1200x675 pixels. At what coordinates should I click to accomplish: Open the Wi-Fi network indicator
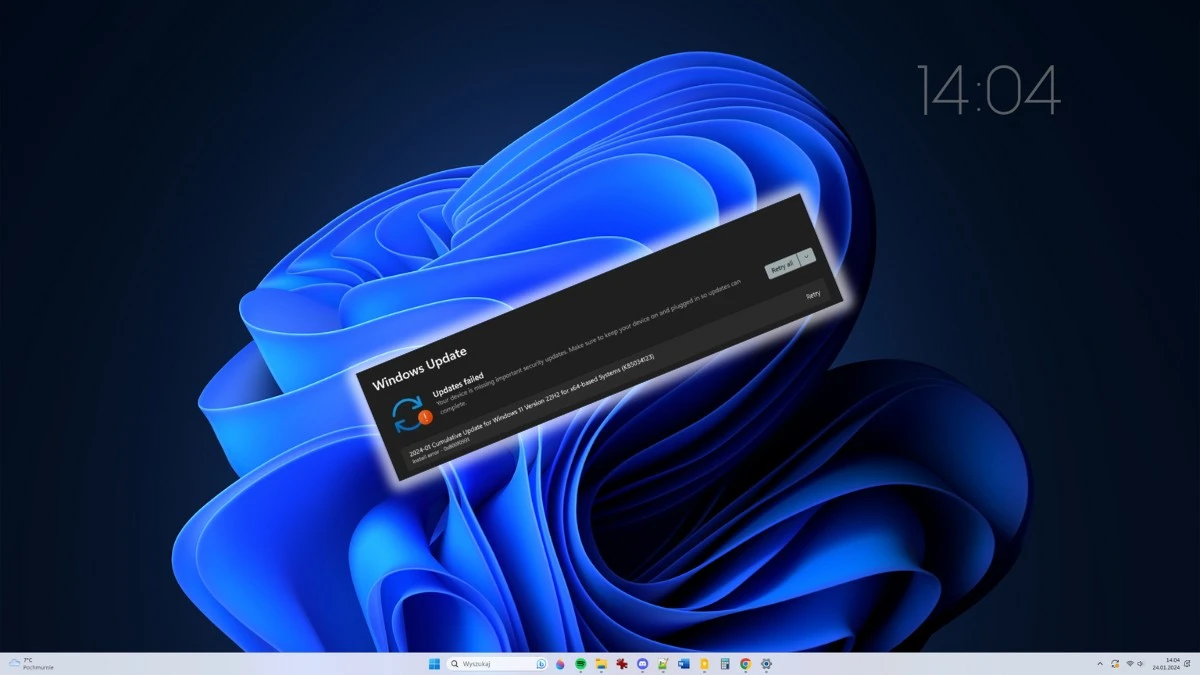pos(1130,663)
